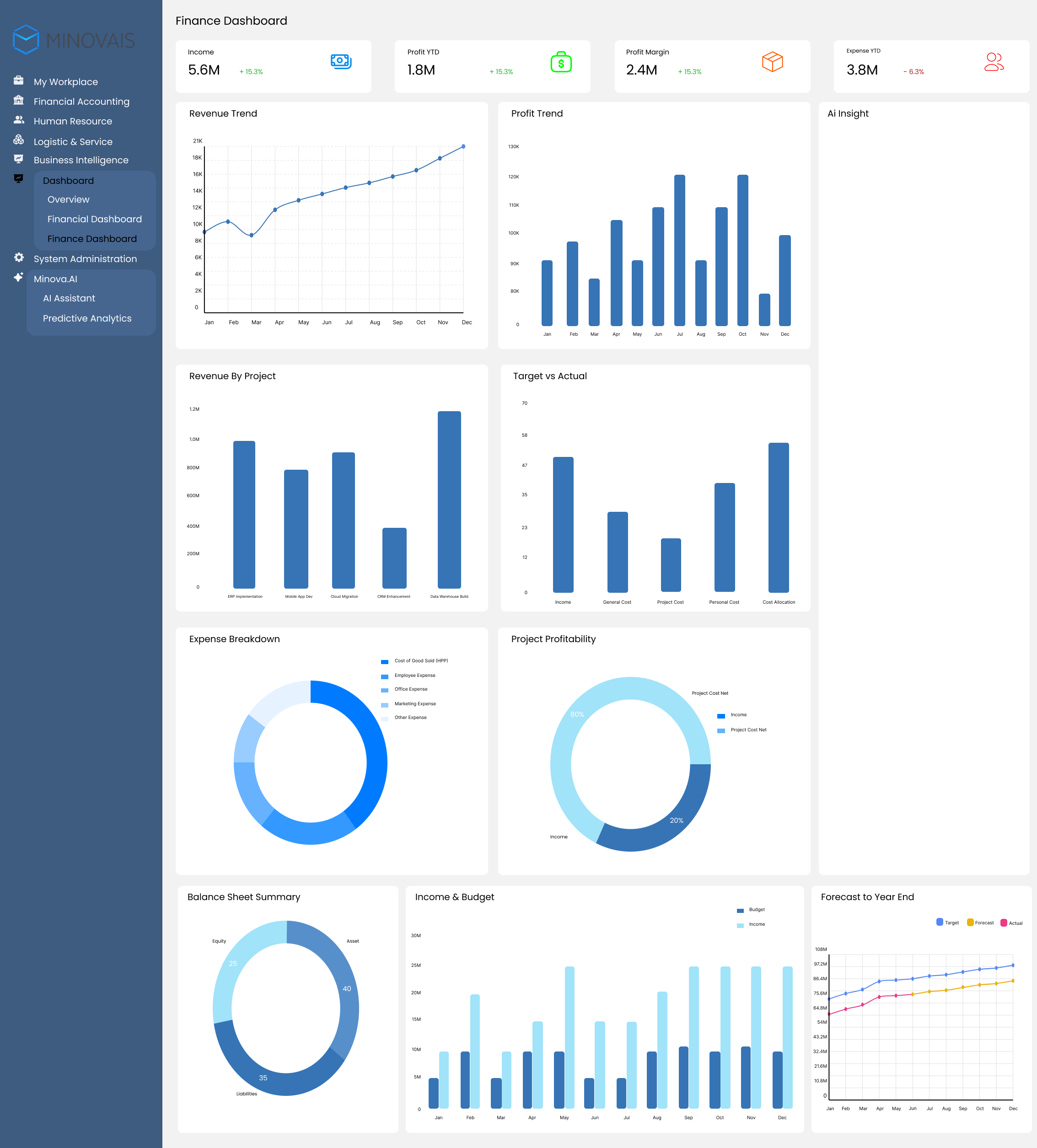1037x1148 pixels.
Task: Collapse the Dashboard submenu in sidebar
Action: [68, 181]
